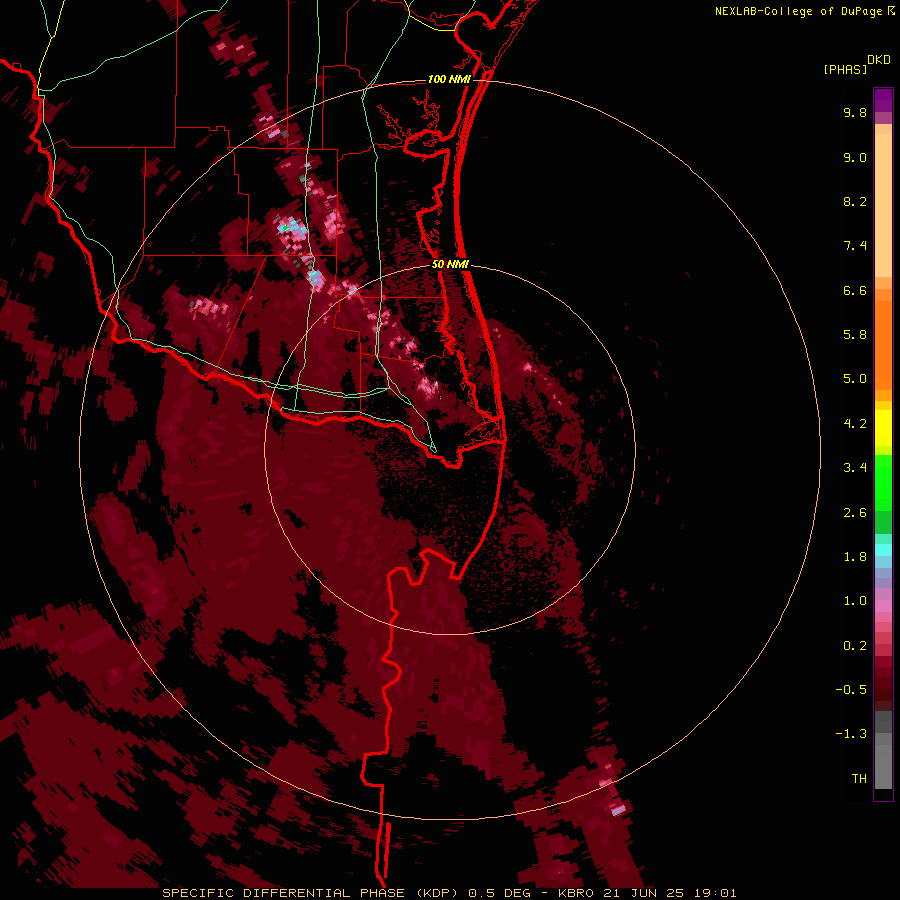Click the '50 NMI' range ring label
The width and height of the screenshot is (900, 900).
[x=450, y=264]
